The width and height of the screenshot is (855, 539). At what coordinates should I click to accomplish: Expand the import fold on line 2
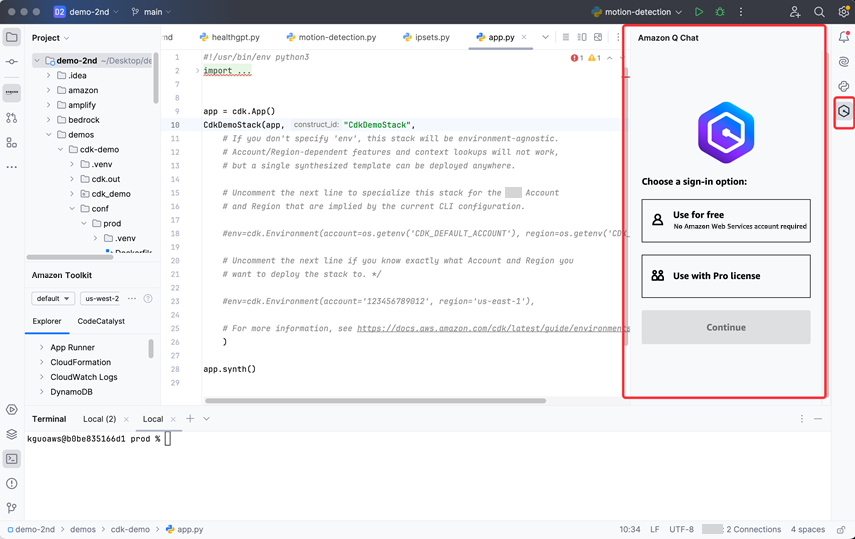click(197, 70)
